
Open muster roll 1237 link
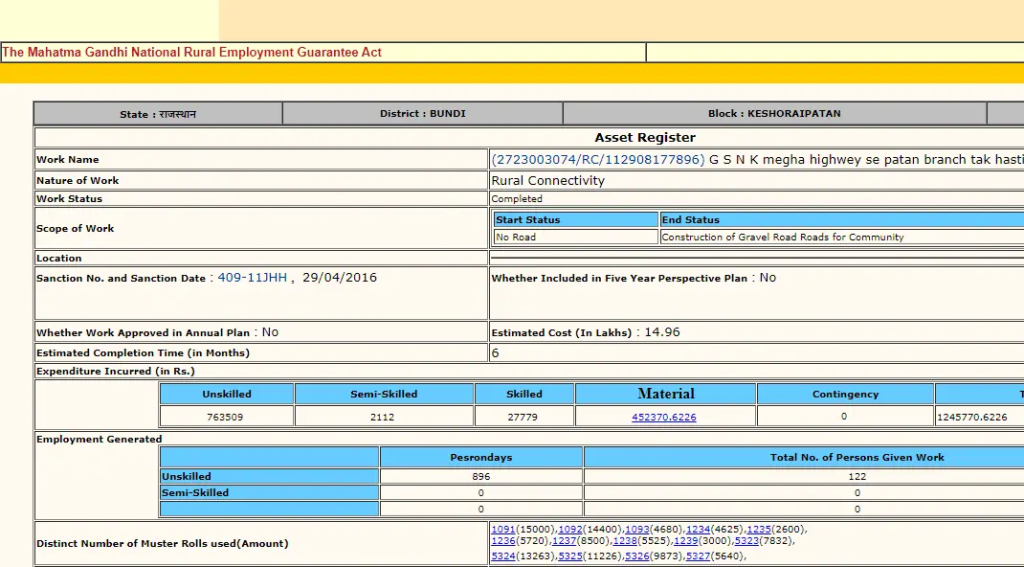tap(564, 541)
